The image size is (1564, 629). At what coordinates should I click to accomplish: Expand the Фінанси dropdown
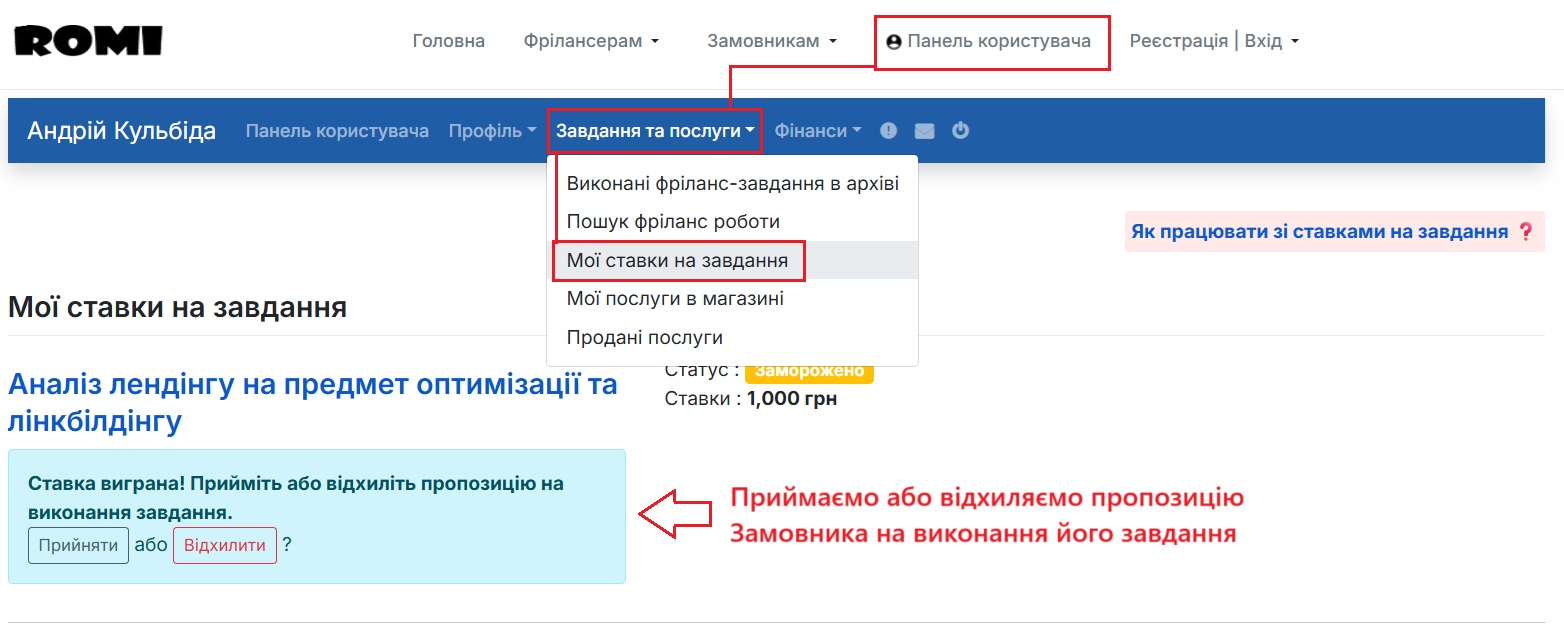pos(817,129)
